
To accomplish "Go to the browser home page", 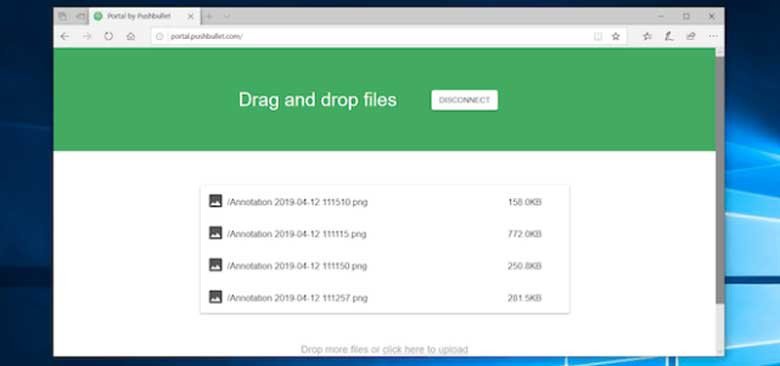I will tap(130, 36).
